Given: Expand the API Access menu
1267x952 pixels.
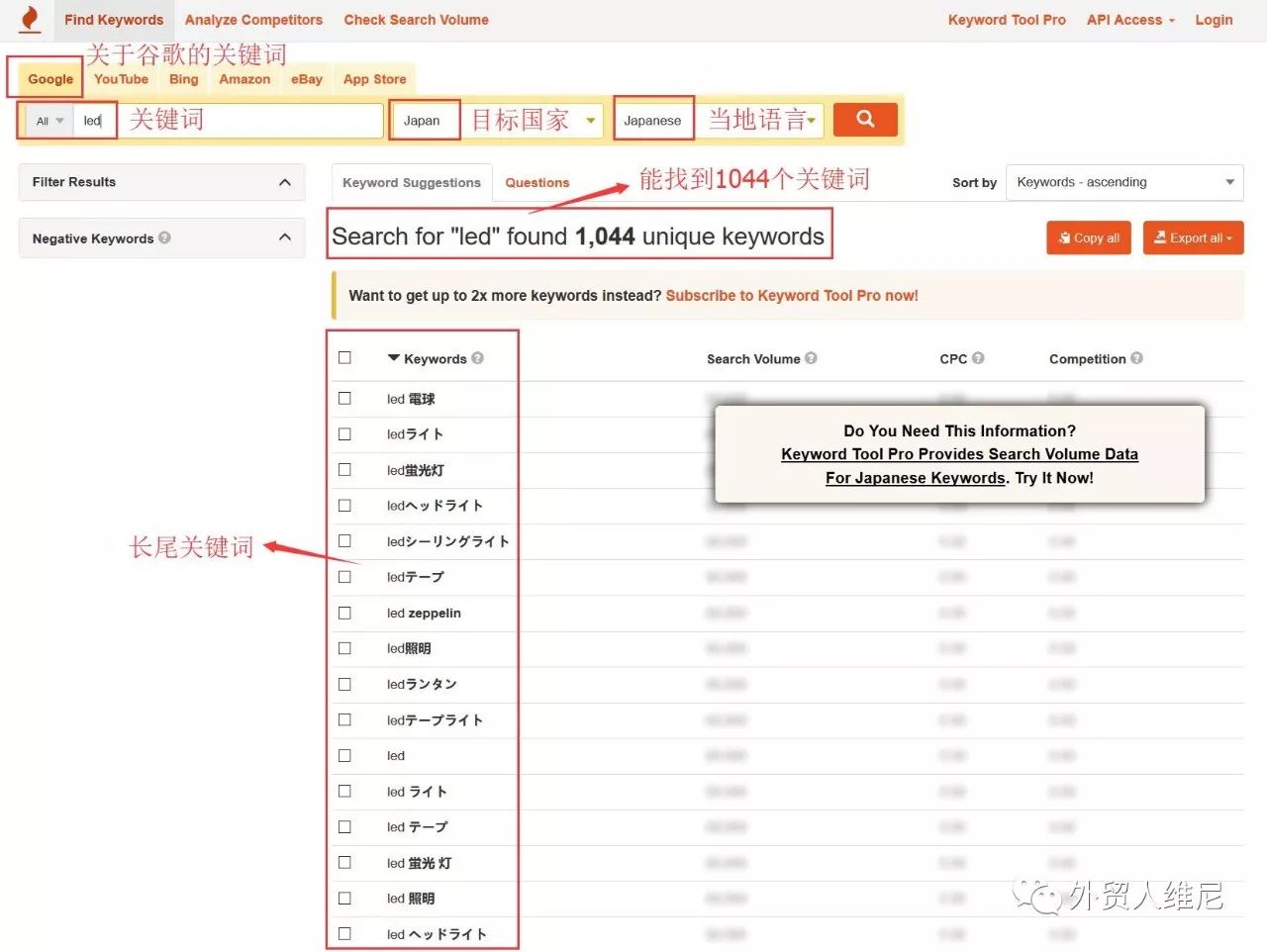Looking at the screenshot, I should pos(1130,20).
